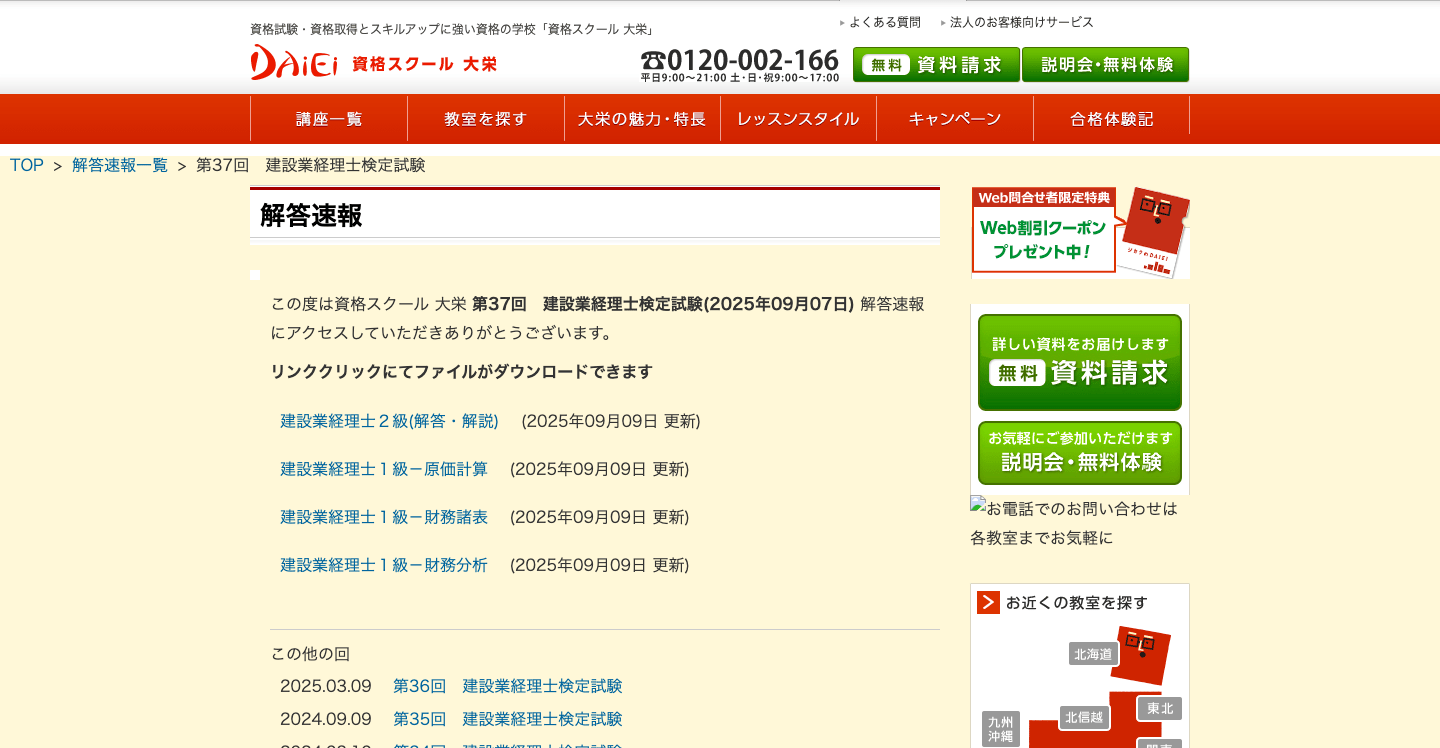Open the 第36回 建設業経理士検定試験 link
This screenshot has height=748, width=1440.
click(507, 686)
